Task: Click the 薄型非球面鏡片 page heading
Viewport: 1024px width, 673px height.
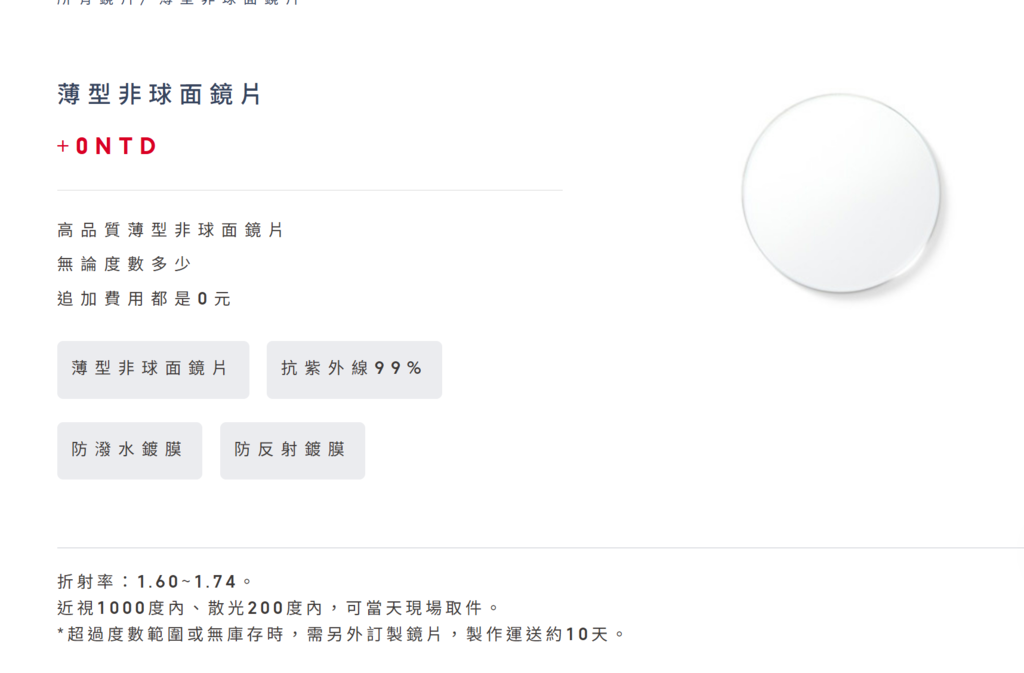Action: [159, 95]
